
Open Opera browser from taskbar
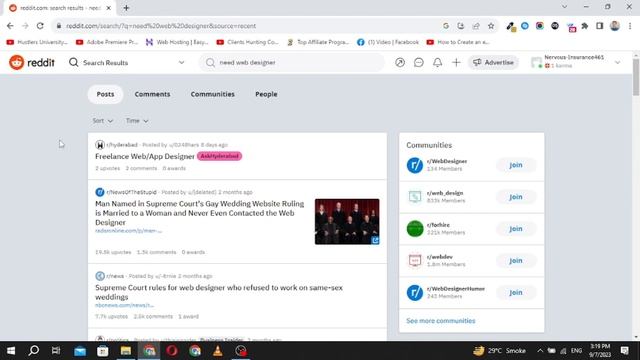click(172, 351)
